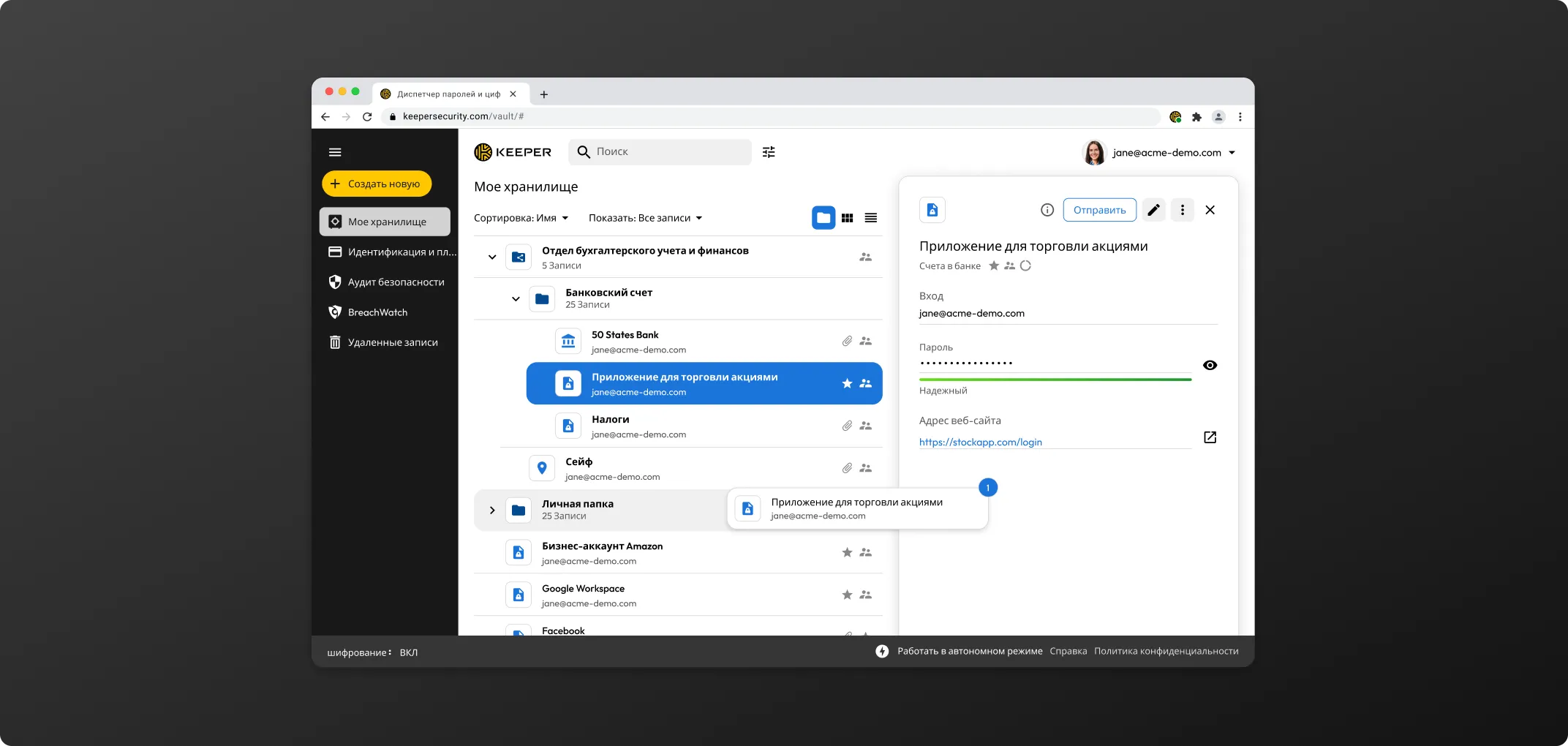Image resolution: width=1568 pixels, height=746 pixels.
Task: Click shared users icon on Google Workspace row
Action: coord(865,595)
